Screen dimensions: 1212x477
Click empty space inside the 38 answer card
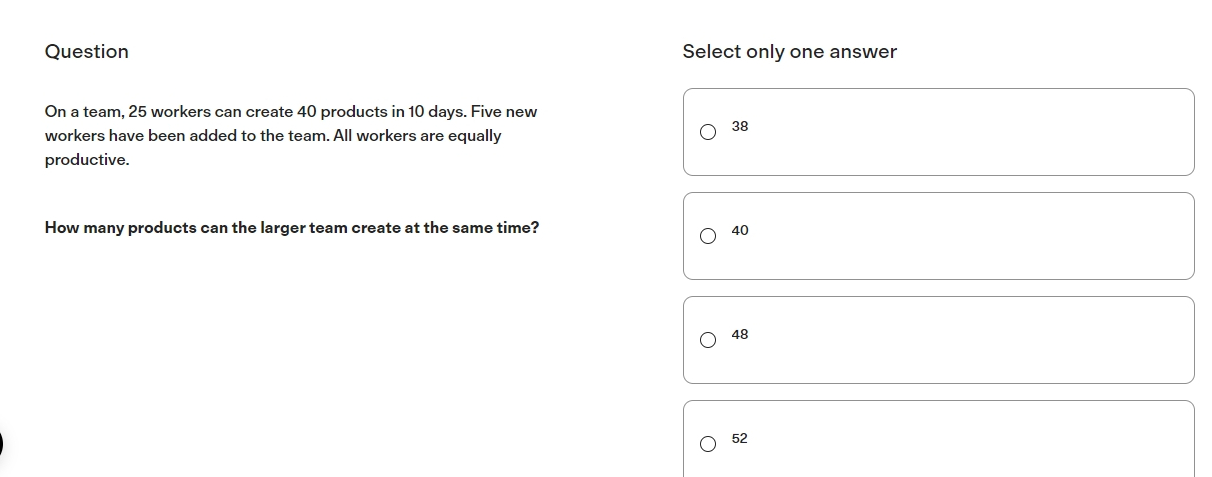tap(960, 132)
